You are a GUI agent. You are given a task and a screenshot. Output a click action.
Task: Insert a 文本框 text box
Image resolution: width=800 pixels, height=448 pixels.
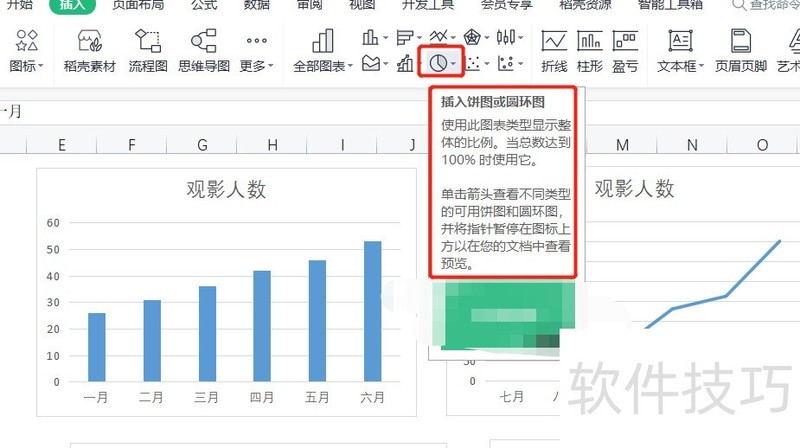680,51
